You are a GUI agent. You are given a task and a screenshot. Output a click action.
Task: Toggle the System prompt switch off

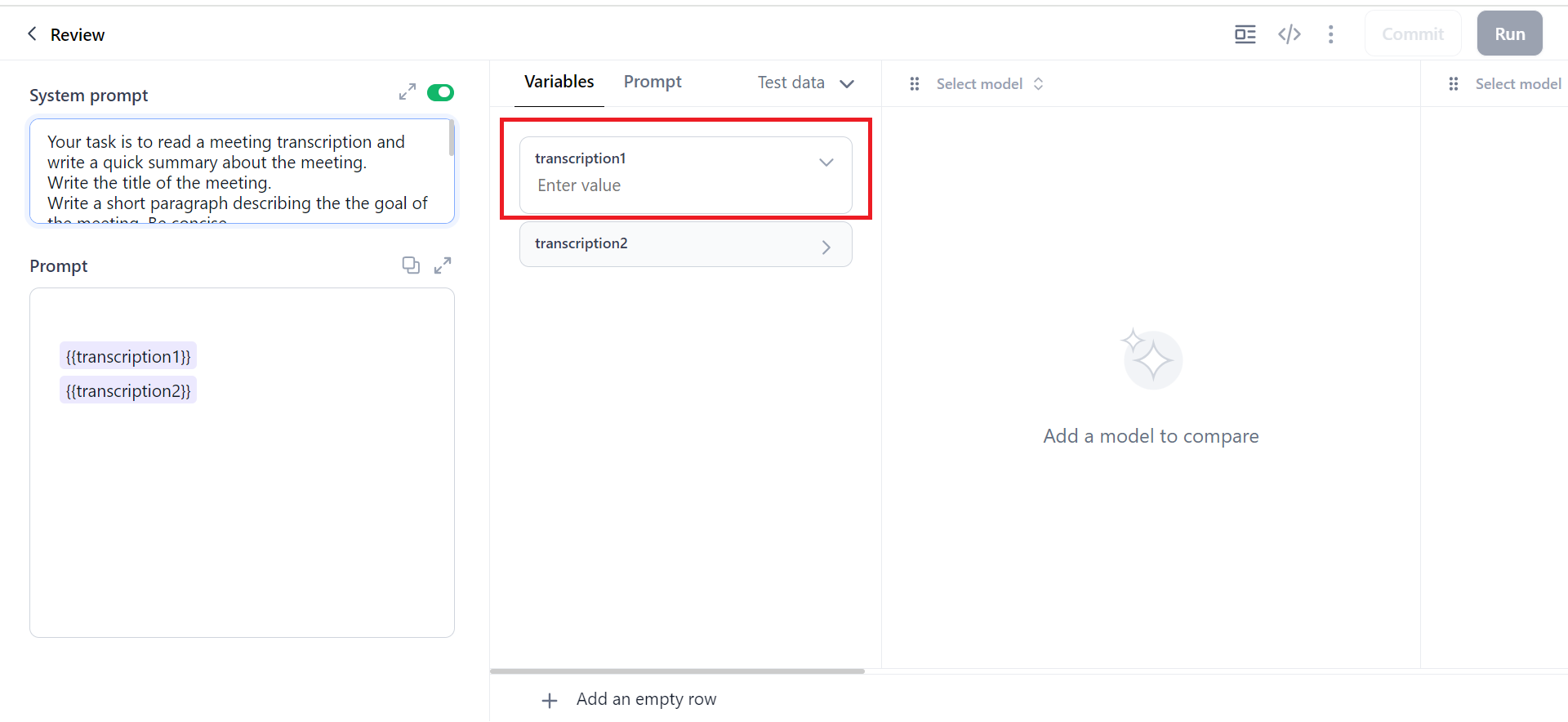[x=440, y=92]
